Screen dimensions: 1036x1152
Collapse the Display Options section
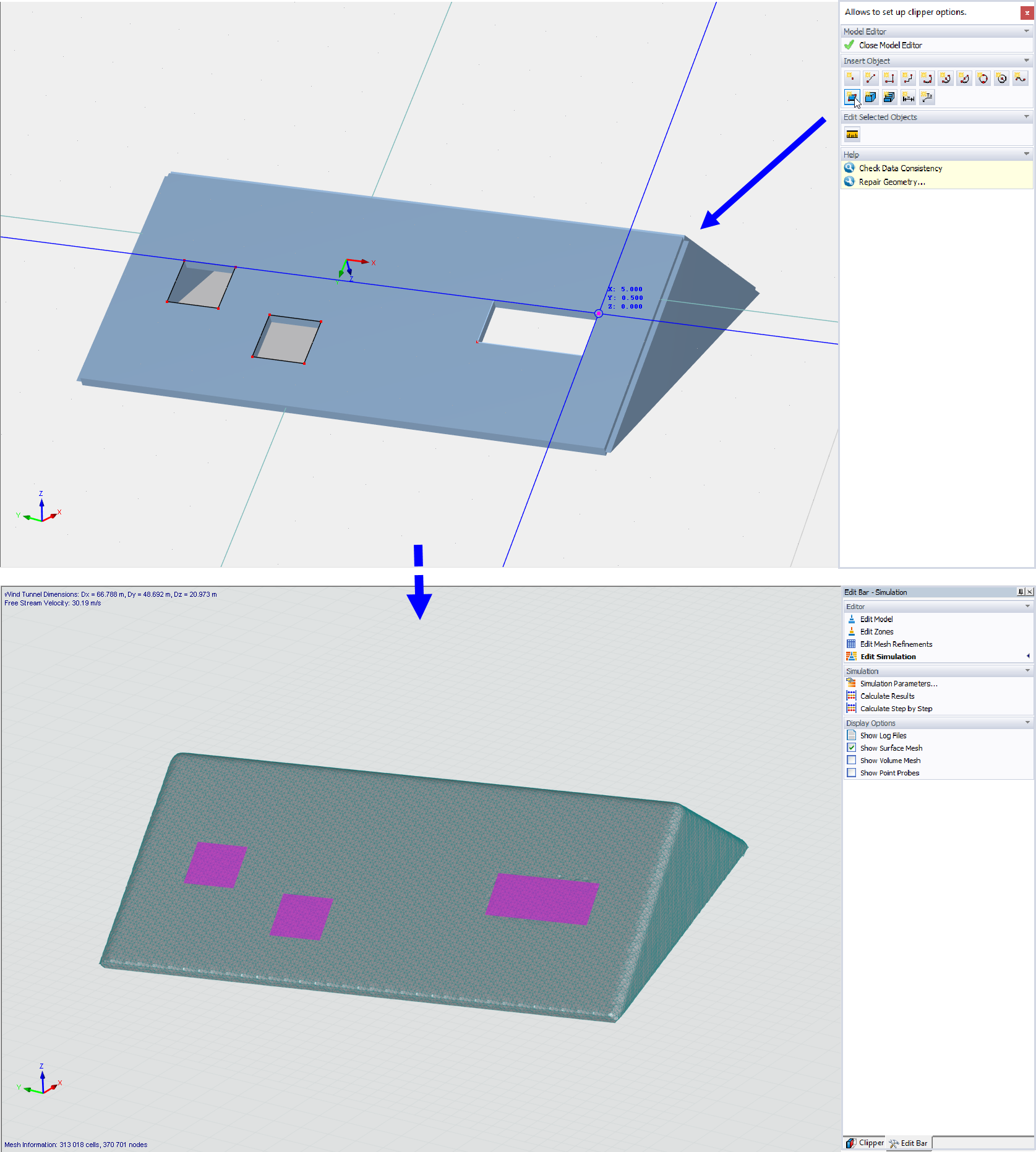pyautogui.click(x=1028, y=723)
